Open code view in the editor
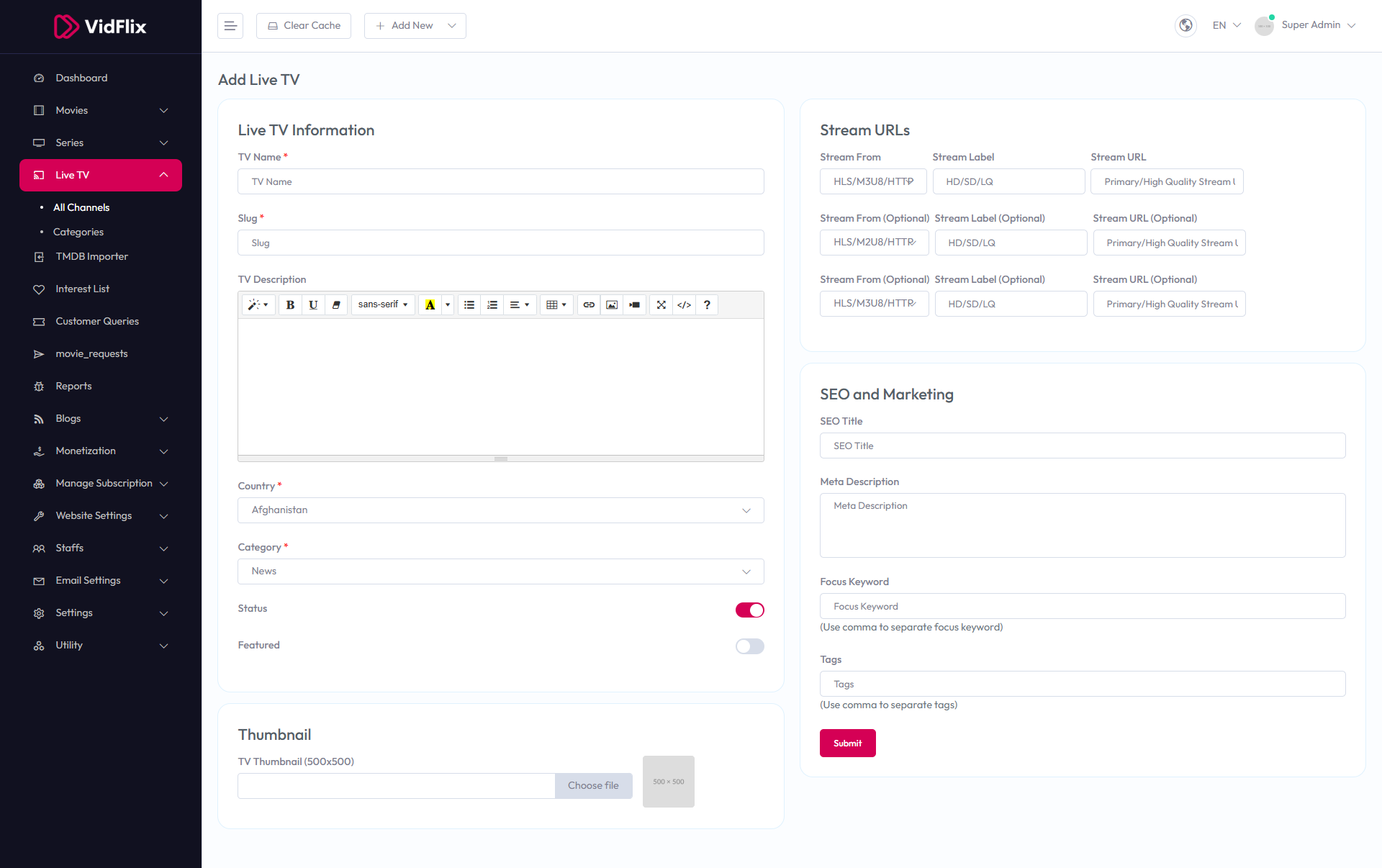The width and height of the screenshot is (1382, 868). pyautogui.click(x=684, y=305)
